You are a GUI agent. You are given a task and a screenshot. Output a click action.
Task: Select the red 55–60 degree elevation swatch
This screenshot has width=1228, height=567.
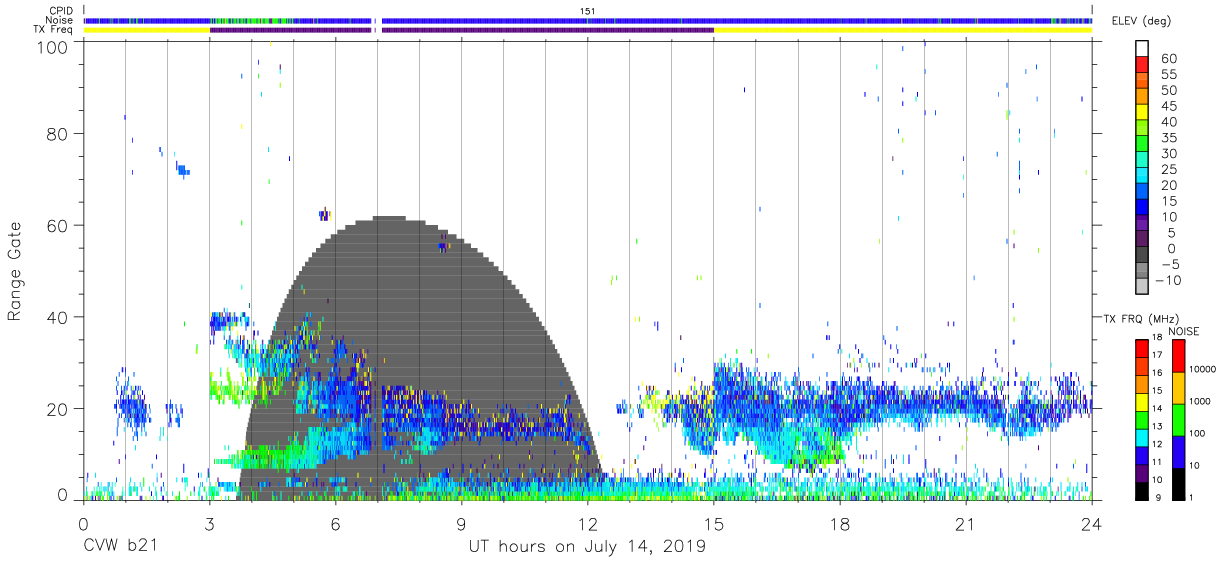click(x=1142, y=66)
